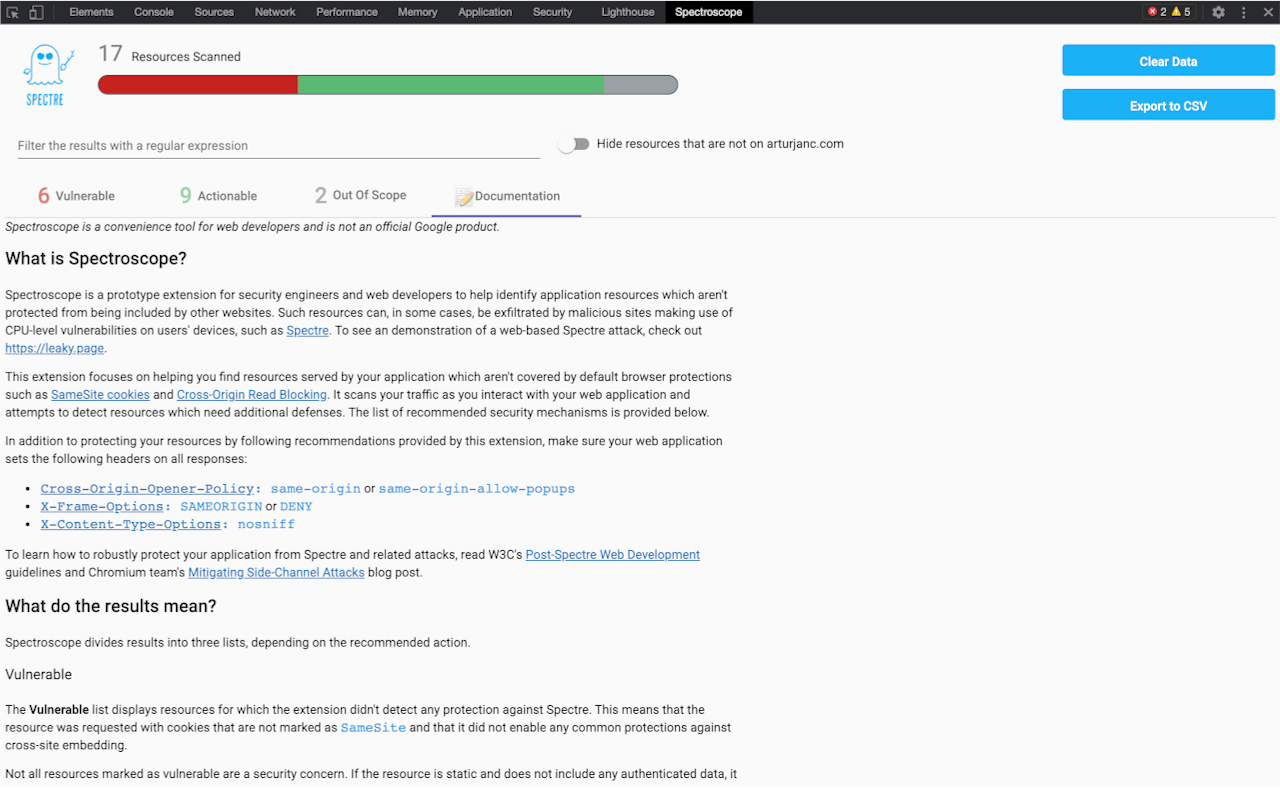1280x800 pixels.
Task: Open the Application tab
Action: tap(485, 12)
